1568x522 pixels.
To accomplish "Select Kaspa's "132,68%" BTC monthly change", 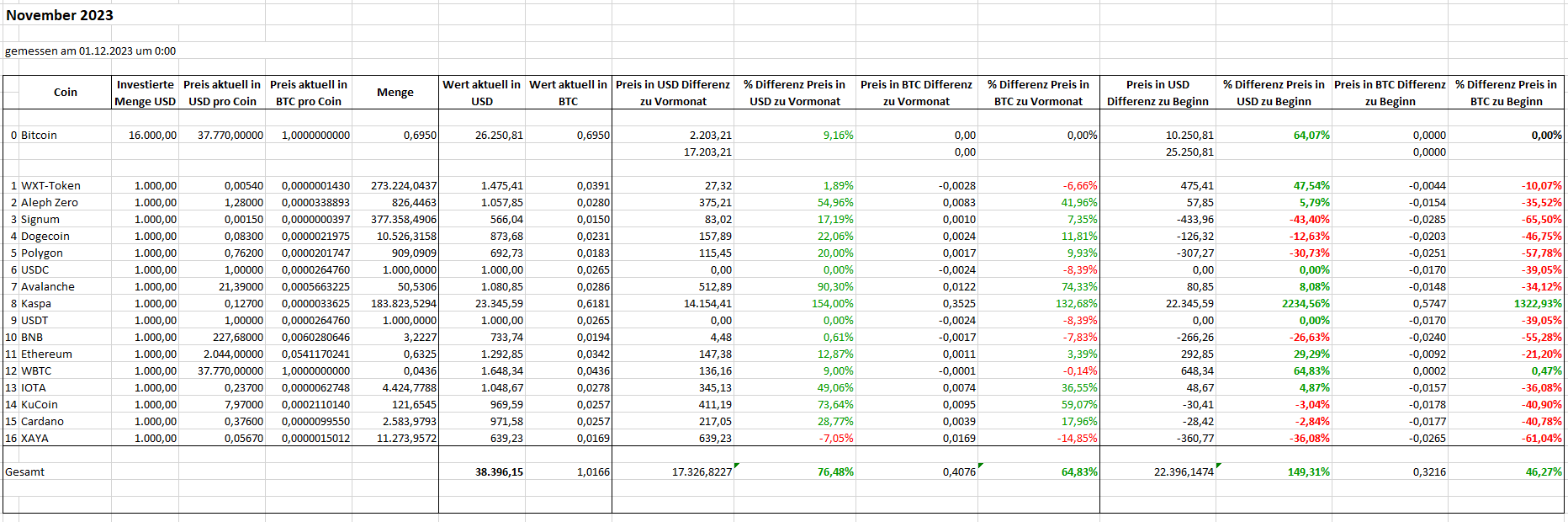I will click(1076, 303).
